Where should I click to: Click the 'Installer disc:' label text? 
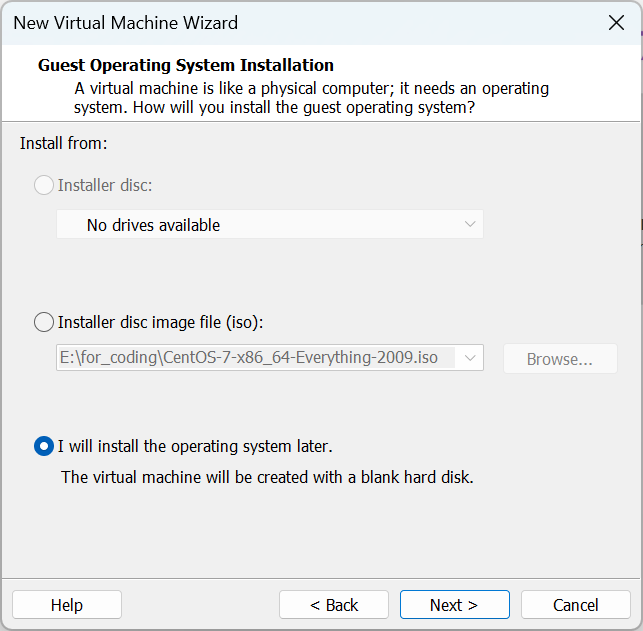tap(105, 185)
